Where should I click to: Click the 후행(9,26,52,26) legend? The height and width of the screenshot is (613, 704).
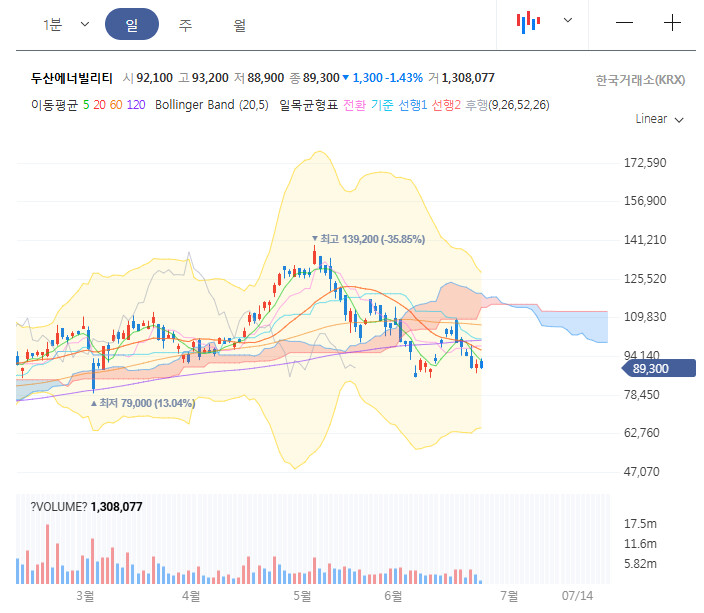click(507, 105)
